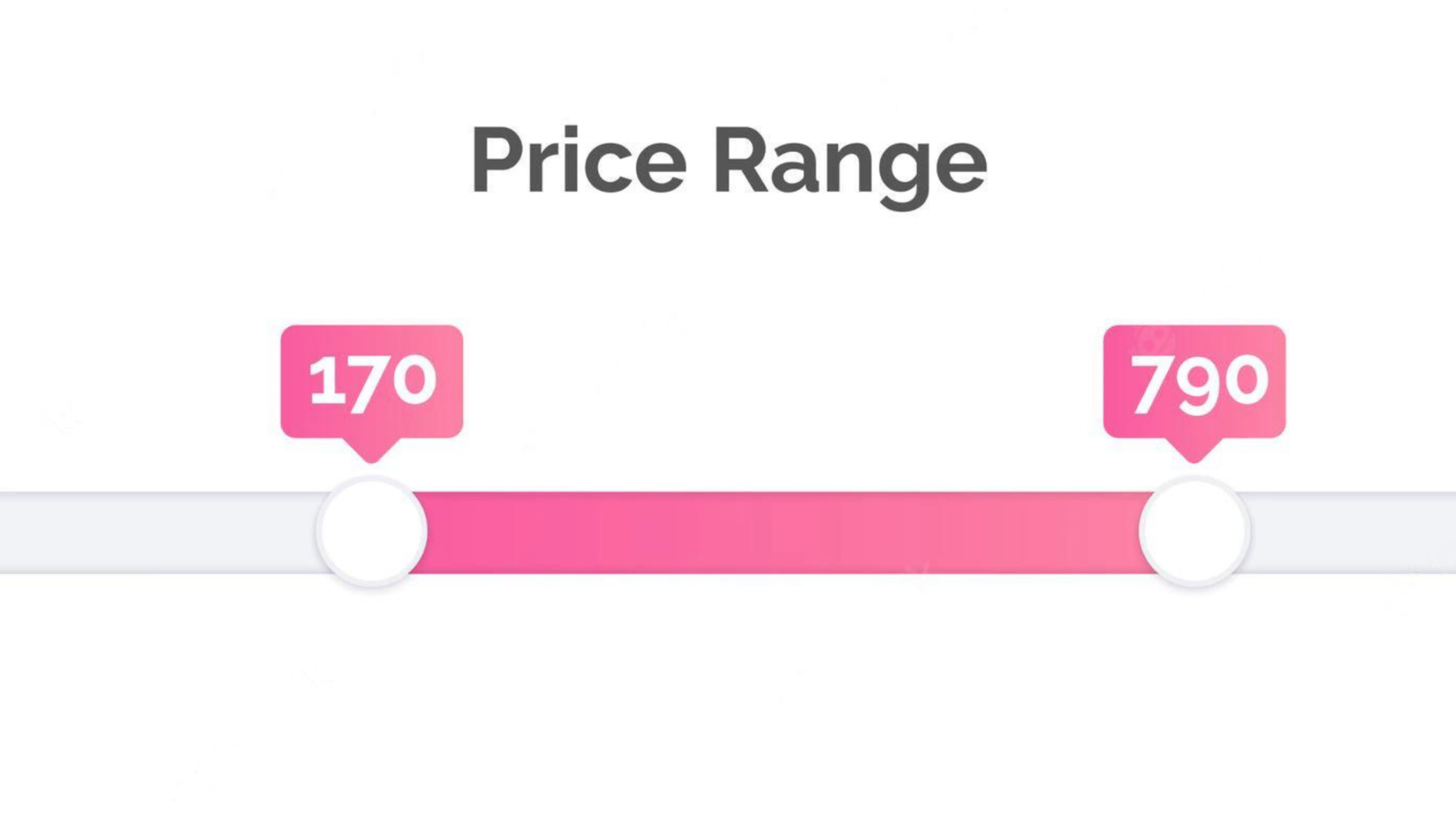Click the word Price in the title

point(579,159)
